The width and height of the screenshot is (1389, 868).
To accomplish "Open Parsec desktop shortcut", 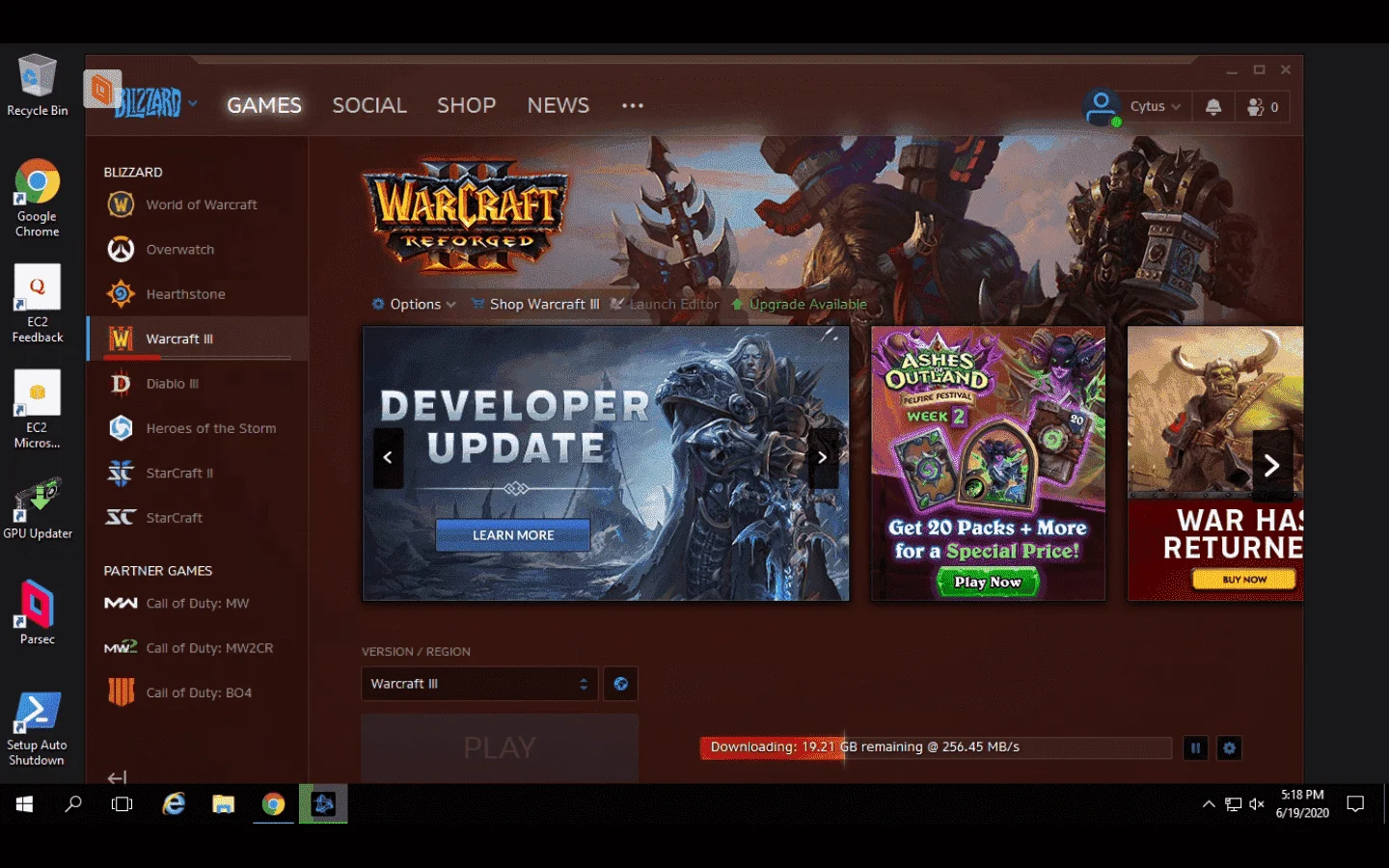I will (x=38, y=612).
